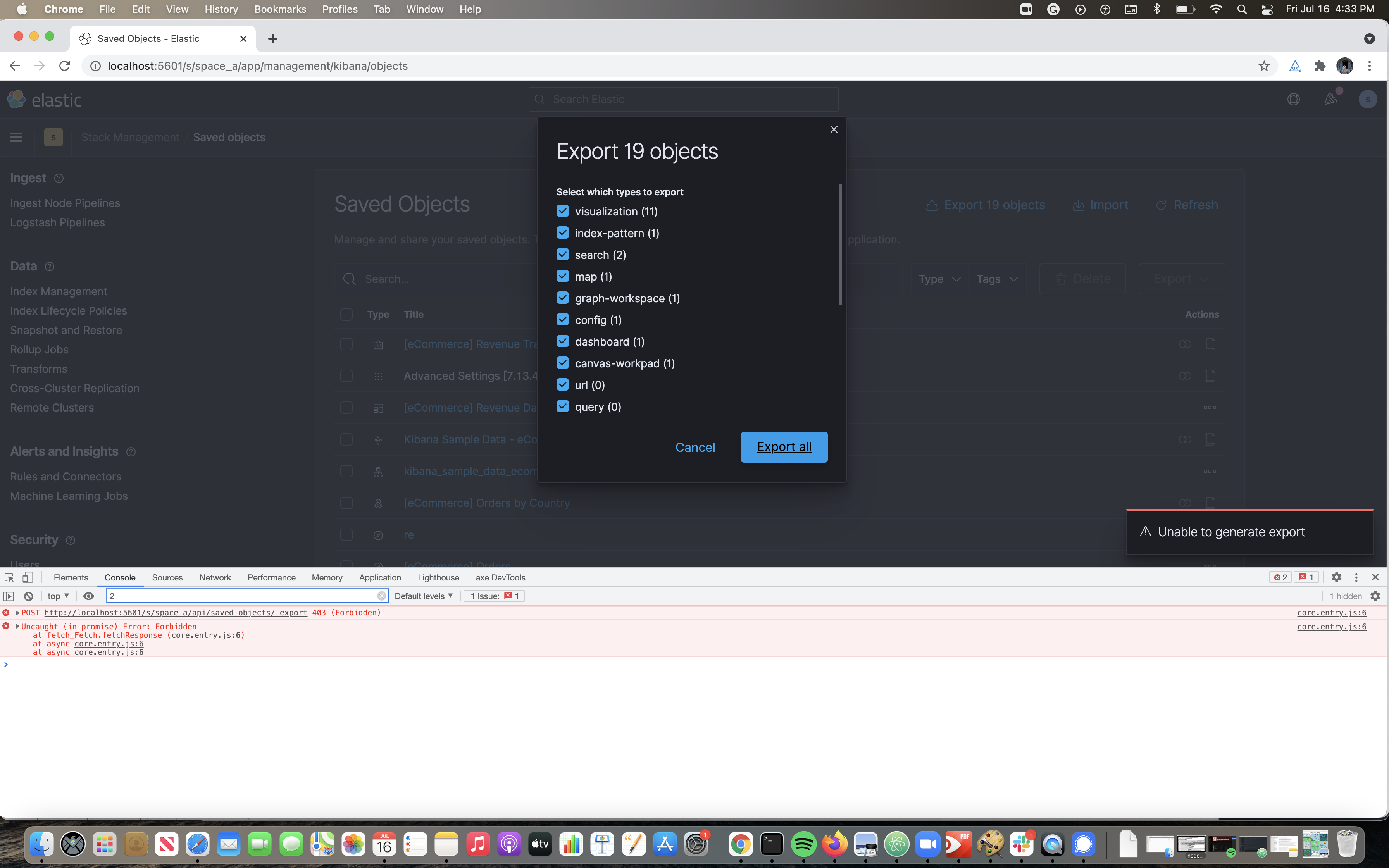Toggle the canvas-workpad (1) checkbox
Viewport: 1389px width, 868px height.
(562, 363)
